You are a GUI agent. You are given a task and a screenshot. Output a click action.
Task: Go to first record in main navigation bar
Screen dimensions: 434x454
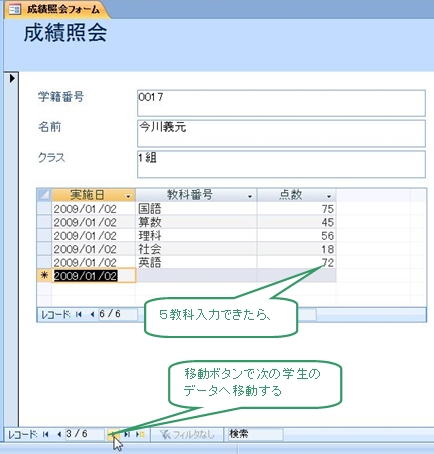46,434
